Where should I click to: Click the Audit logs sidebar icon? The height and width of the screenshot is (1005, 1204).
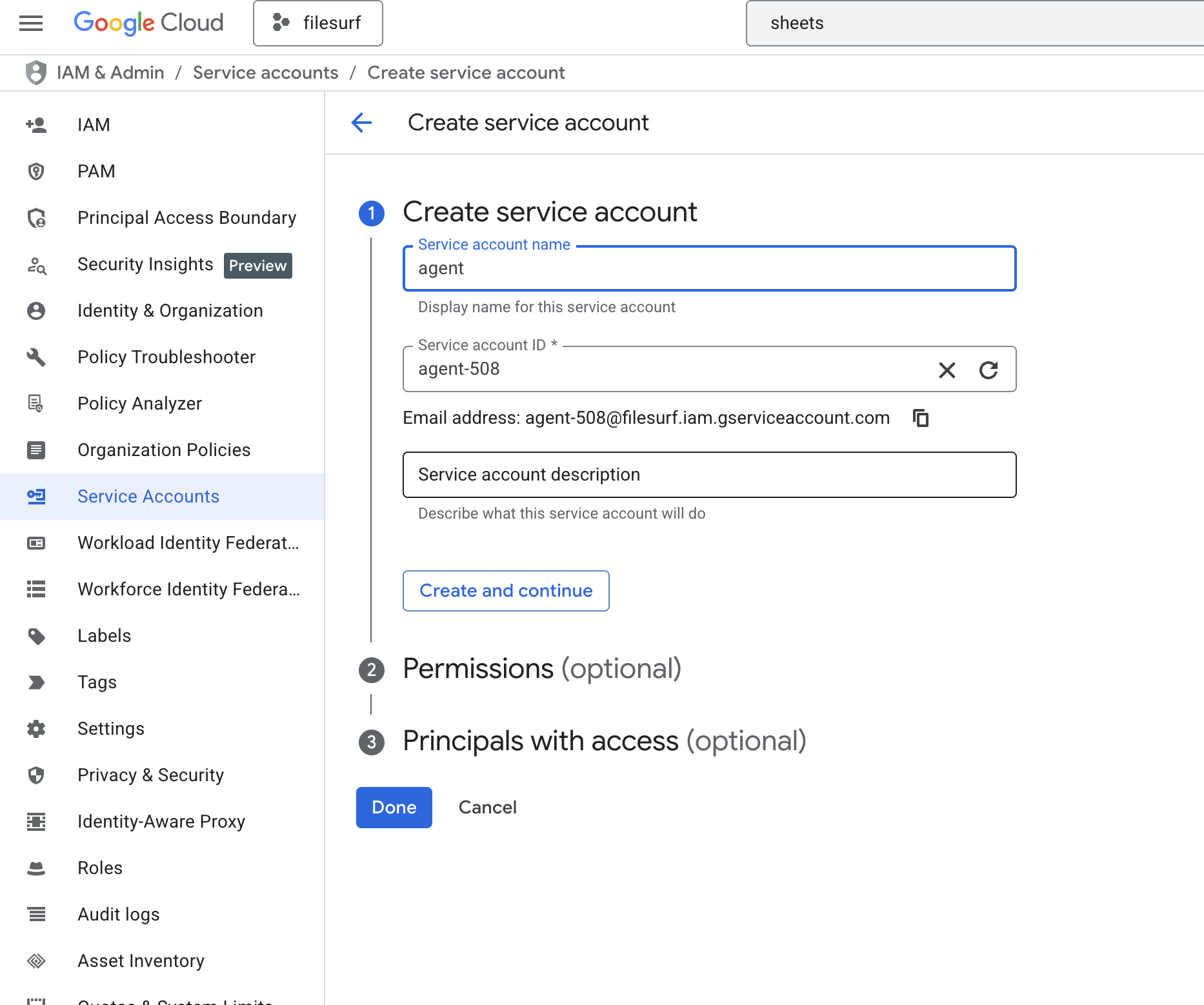(x=37, y=914)
